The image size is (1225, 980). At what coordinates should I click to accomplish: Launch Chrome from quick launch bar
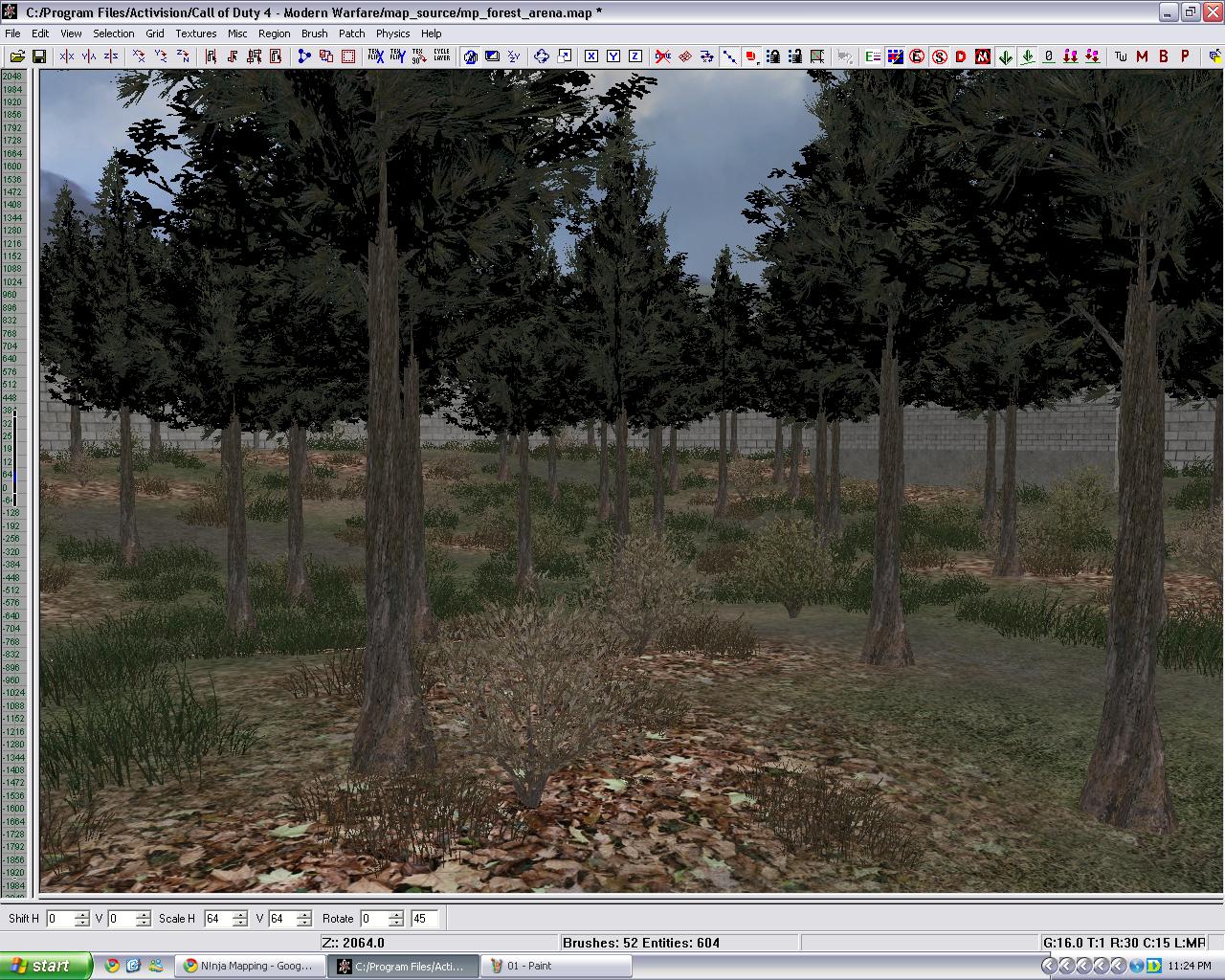point(112,966)
